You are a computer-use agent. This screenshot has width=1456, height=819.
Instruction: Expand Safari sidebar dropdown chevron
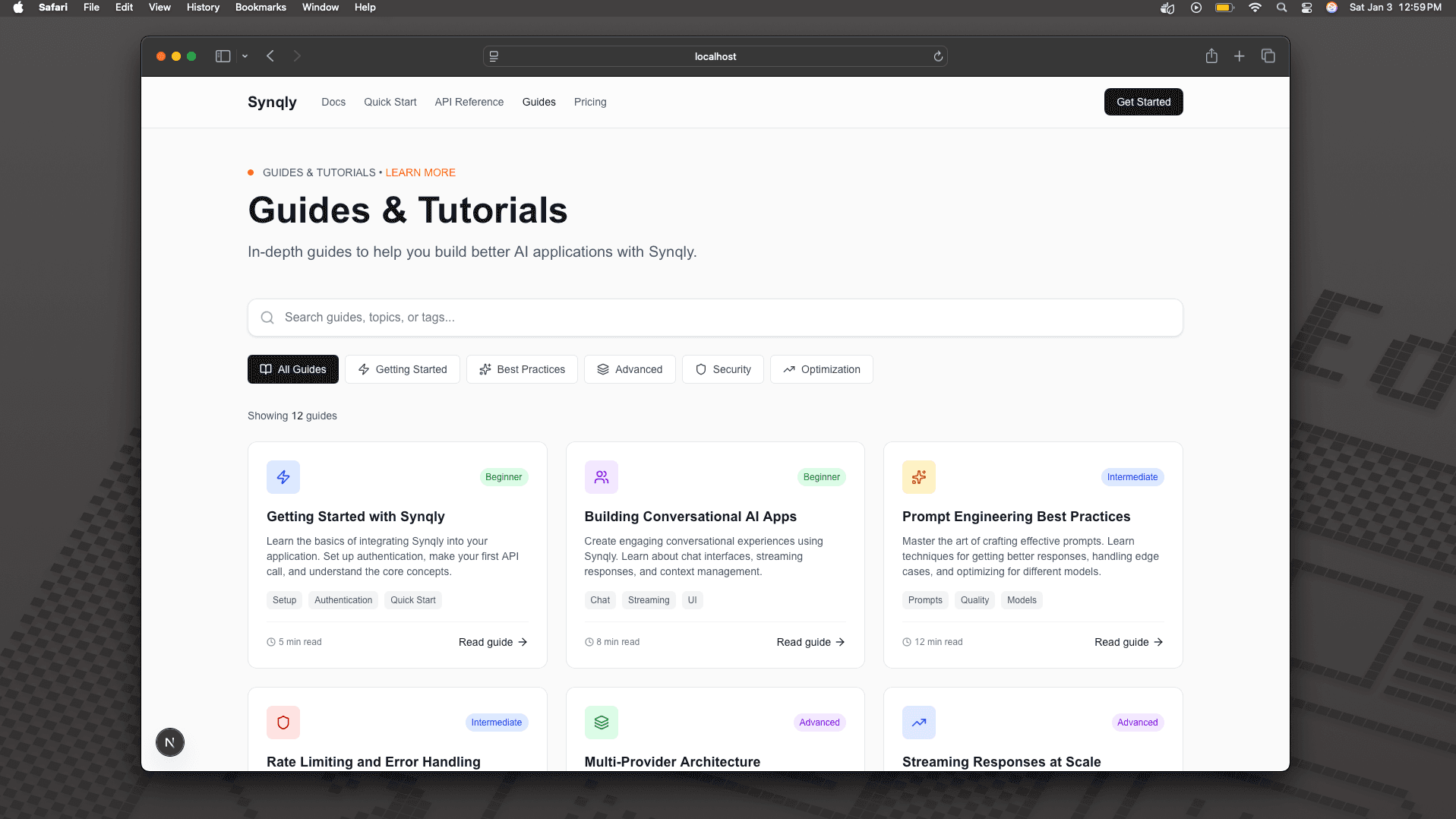point(245,56)
